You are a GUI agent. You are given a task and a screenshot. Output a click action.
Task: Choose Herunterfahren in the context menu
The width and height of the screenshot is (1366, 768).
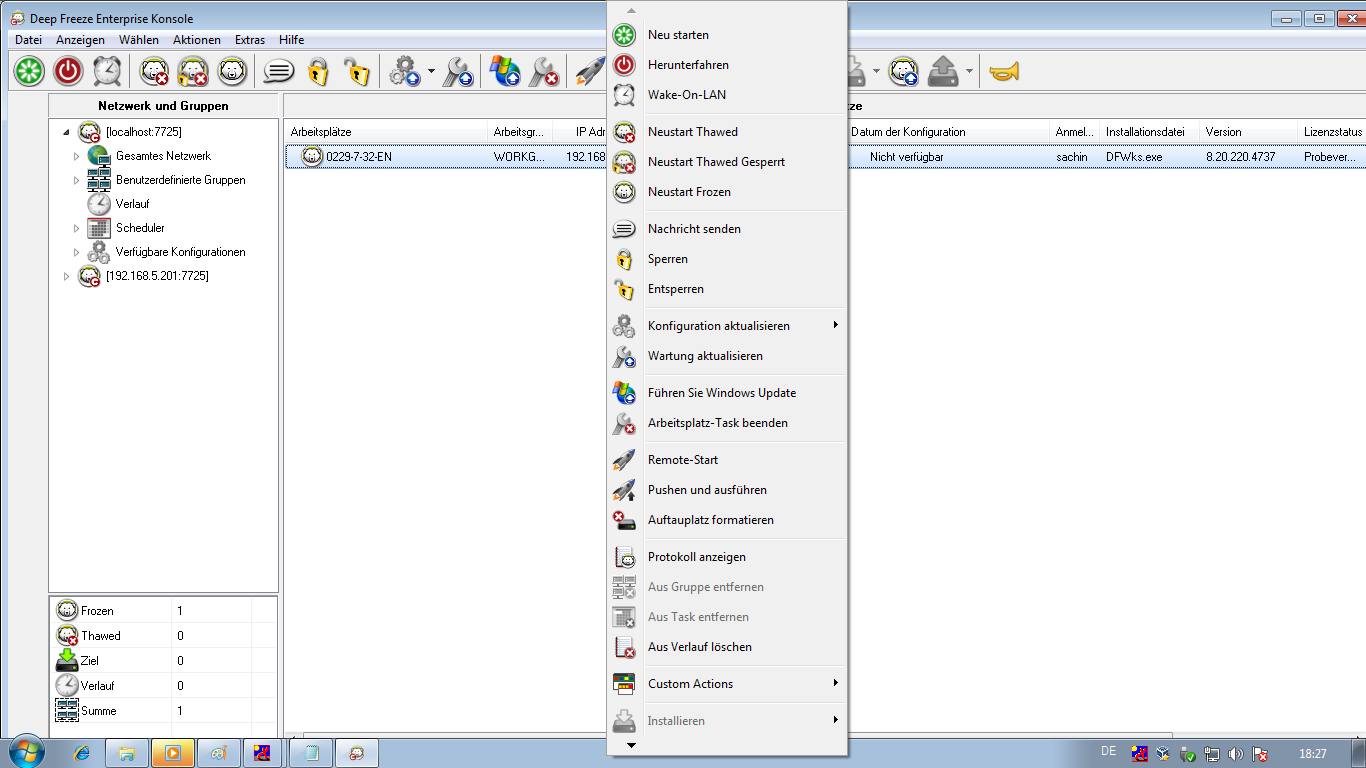(x=727, y=65)
